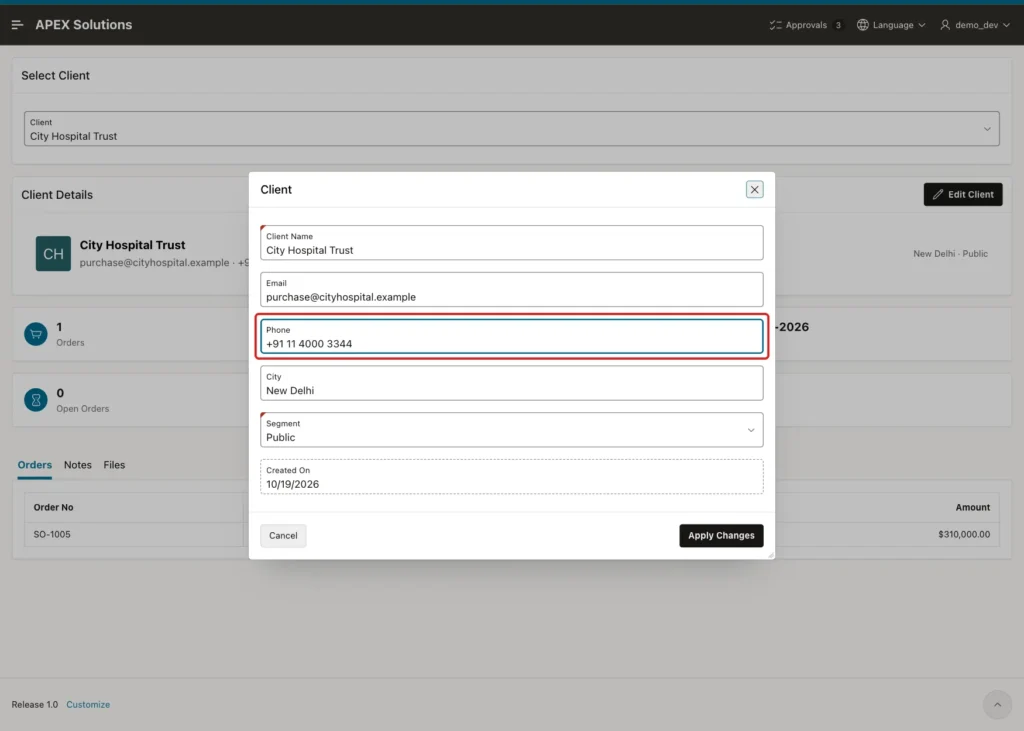Click the Email input field

(511, 289)
